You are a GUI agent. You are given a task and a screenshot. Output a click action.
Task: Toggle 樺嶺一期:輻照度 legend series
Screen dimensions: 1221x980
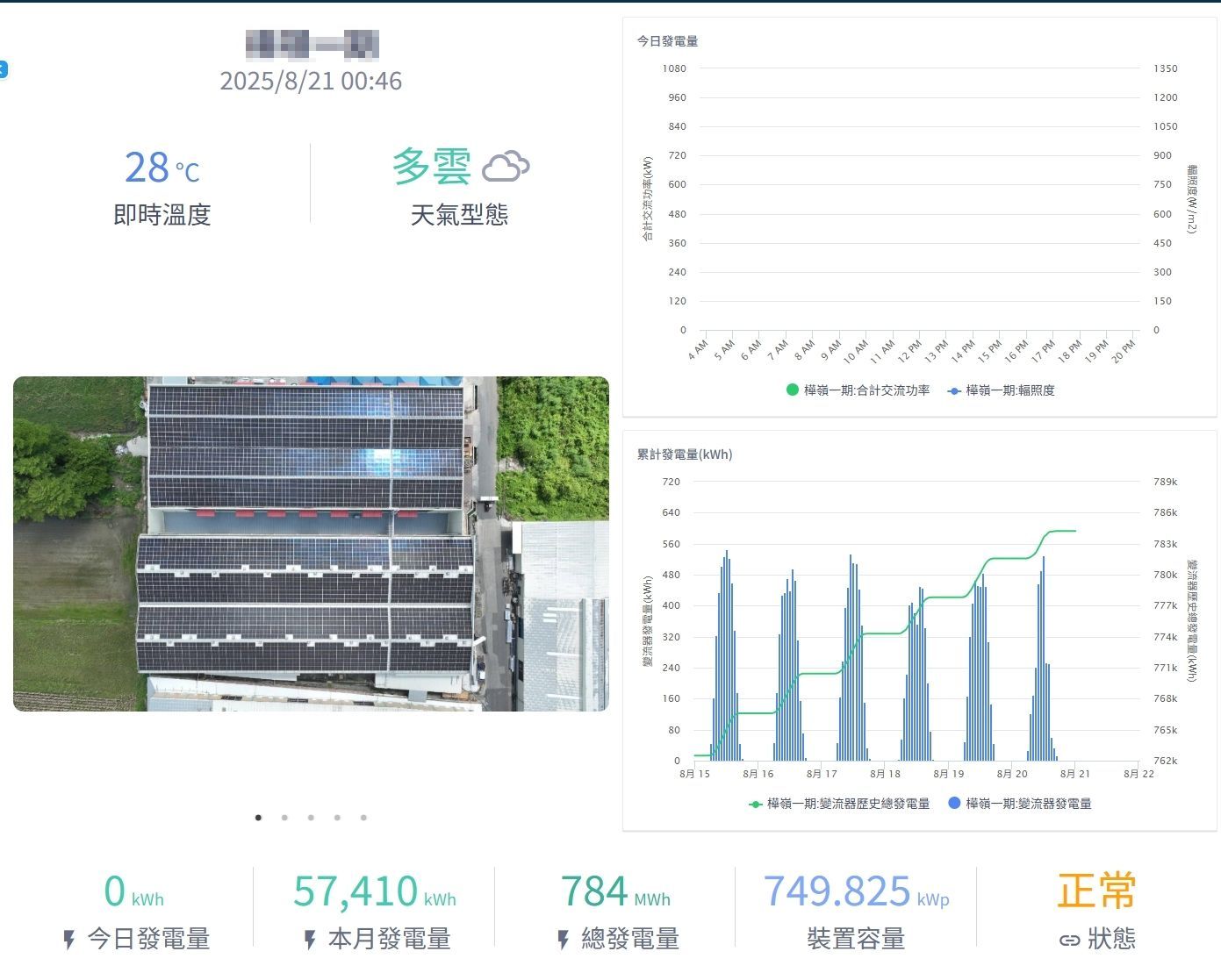click(x=1002, y=390)
